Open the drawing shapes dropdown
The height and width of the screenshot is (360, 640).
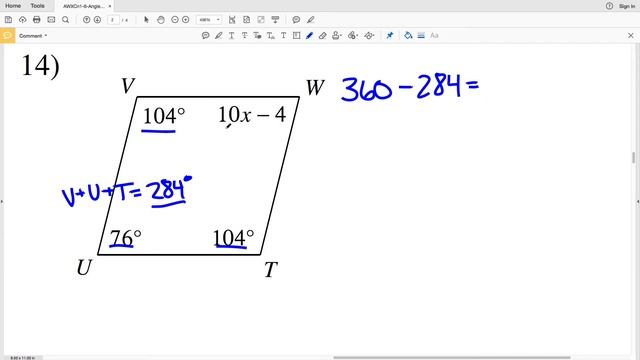pos(369,36)
